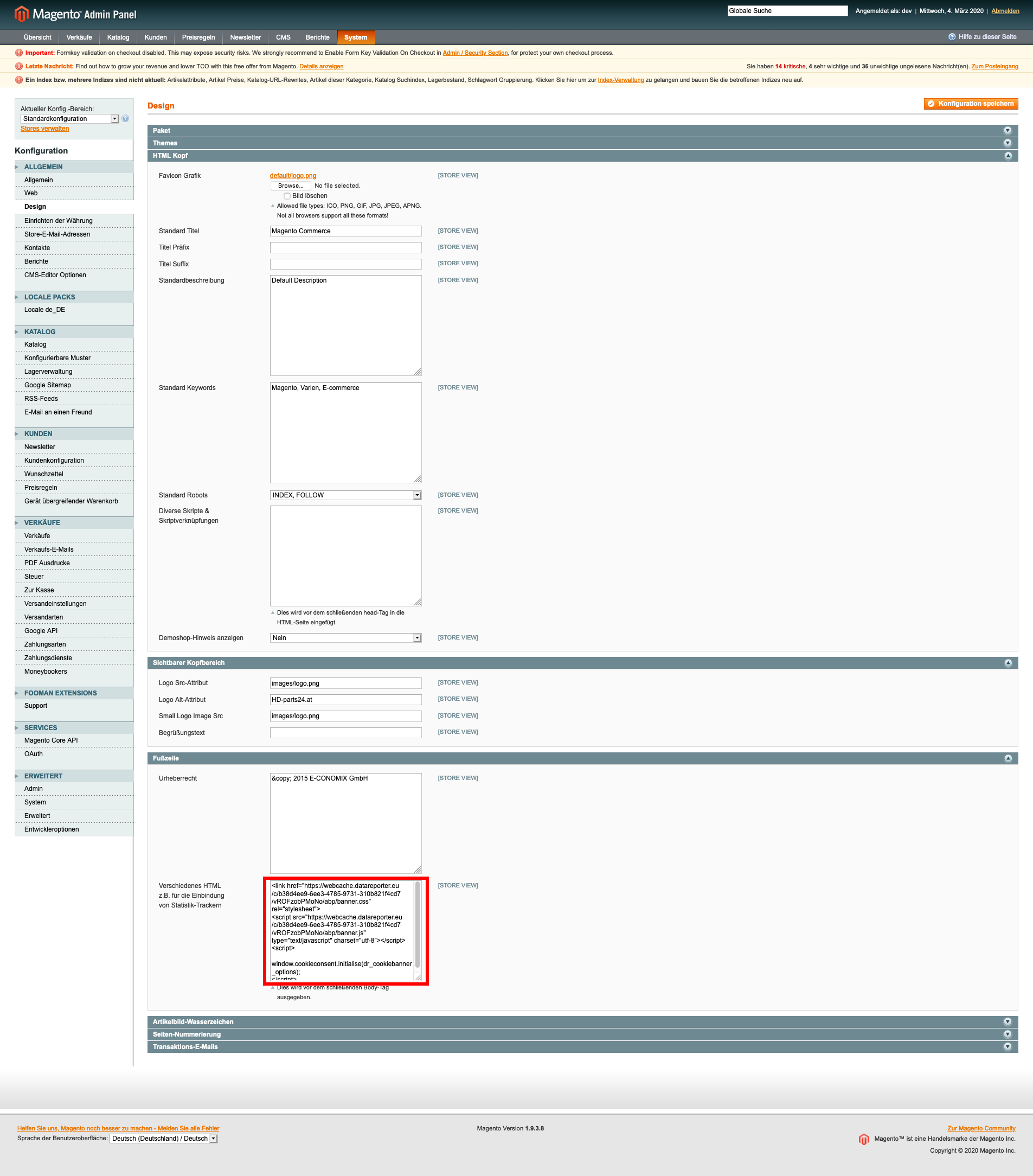
Task: Open the Newsletter menu
Action: coord(245,37)
